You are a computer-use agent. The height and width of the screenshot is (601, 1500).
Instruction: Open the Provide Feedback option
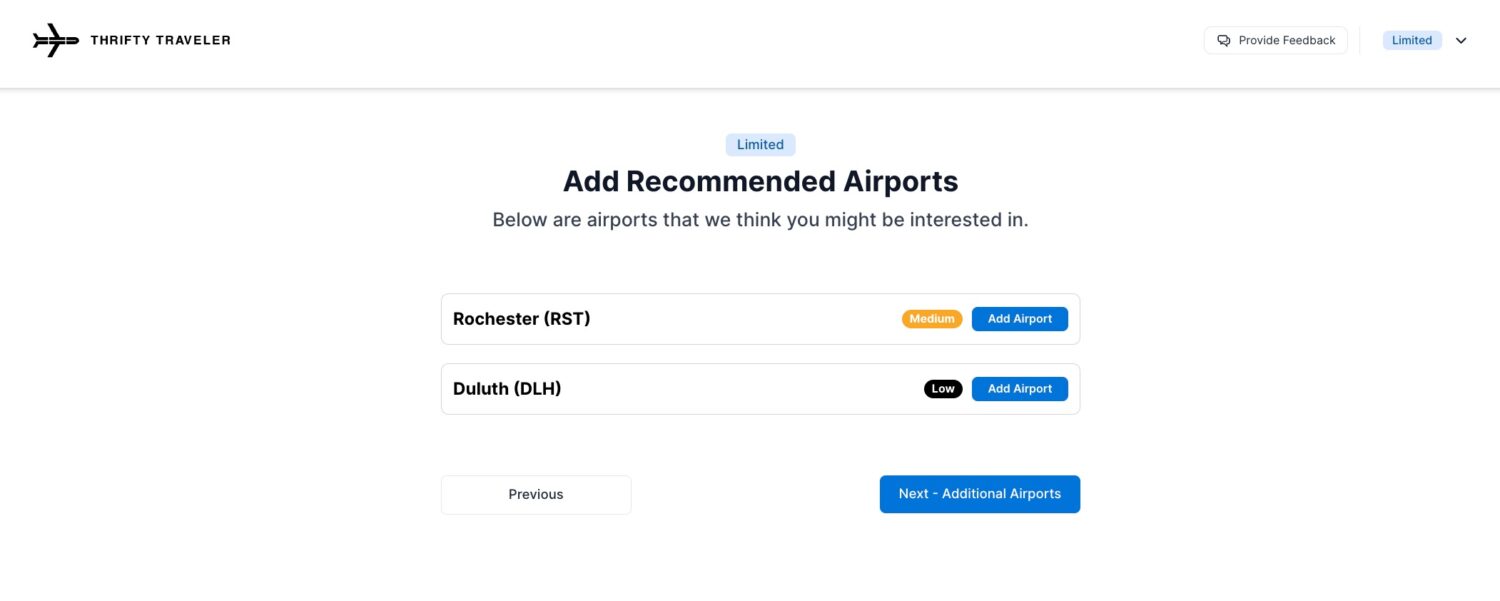tap(1287, 40)
